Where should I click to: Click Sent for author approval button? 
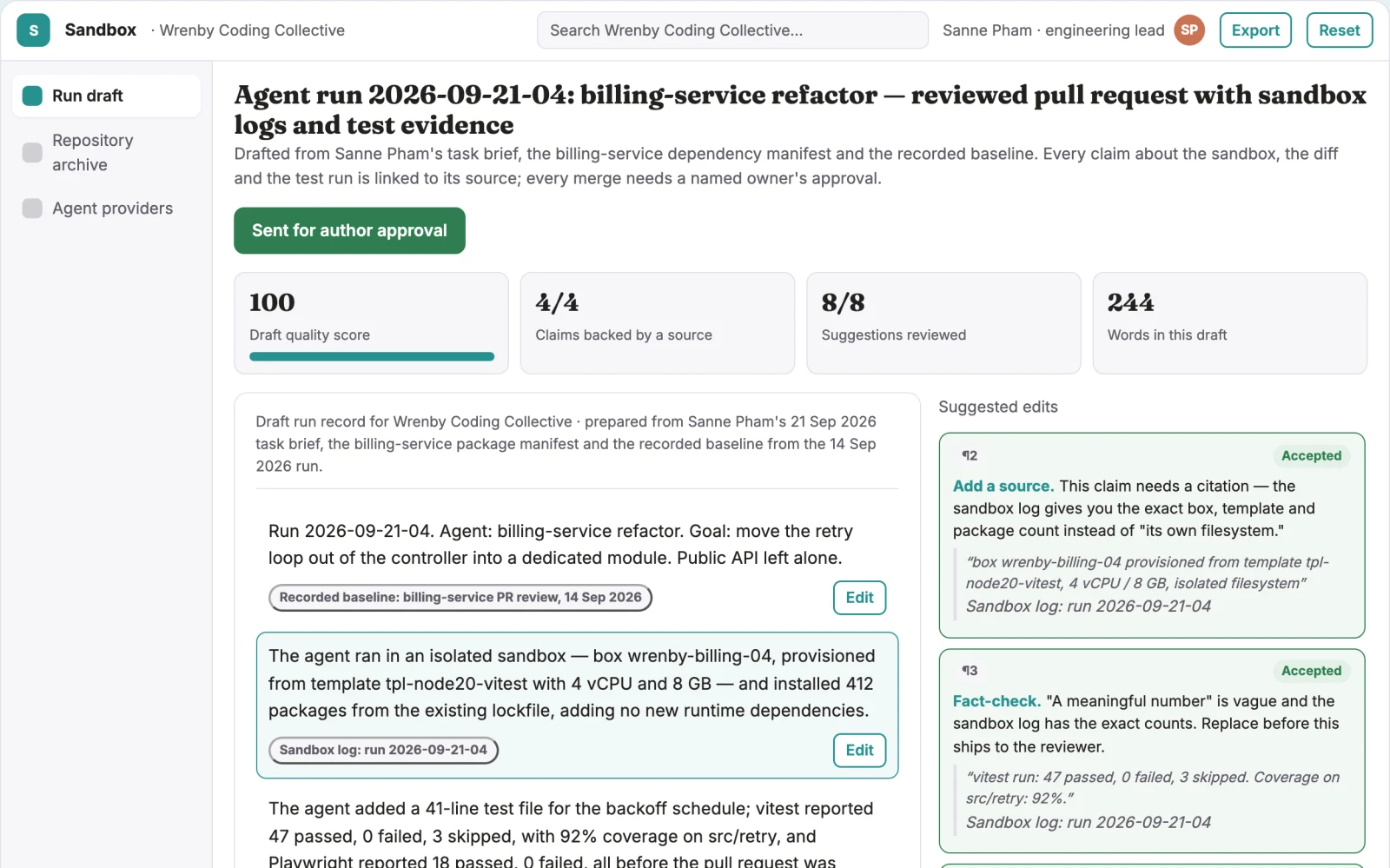(x=349, y=230)
